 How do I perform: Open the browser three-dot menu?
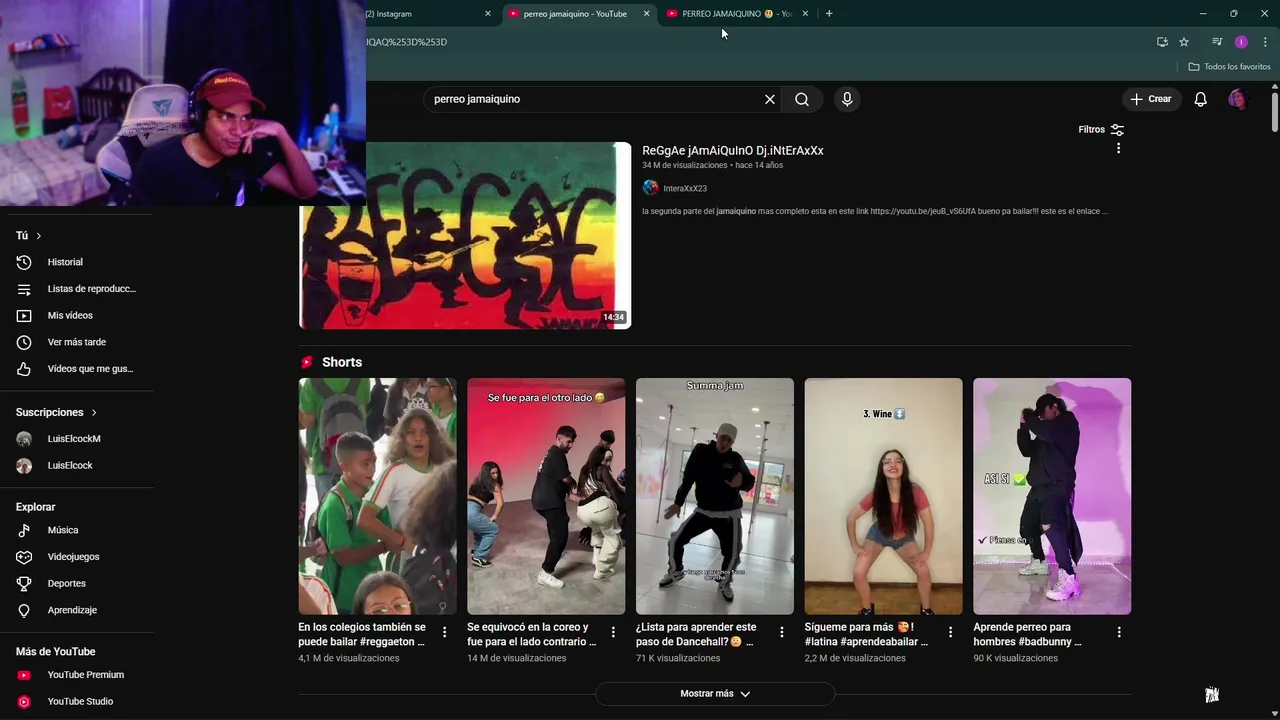[x=1265, y=42]
